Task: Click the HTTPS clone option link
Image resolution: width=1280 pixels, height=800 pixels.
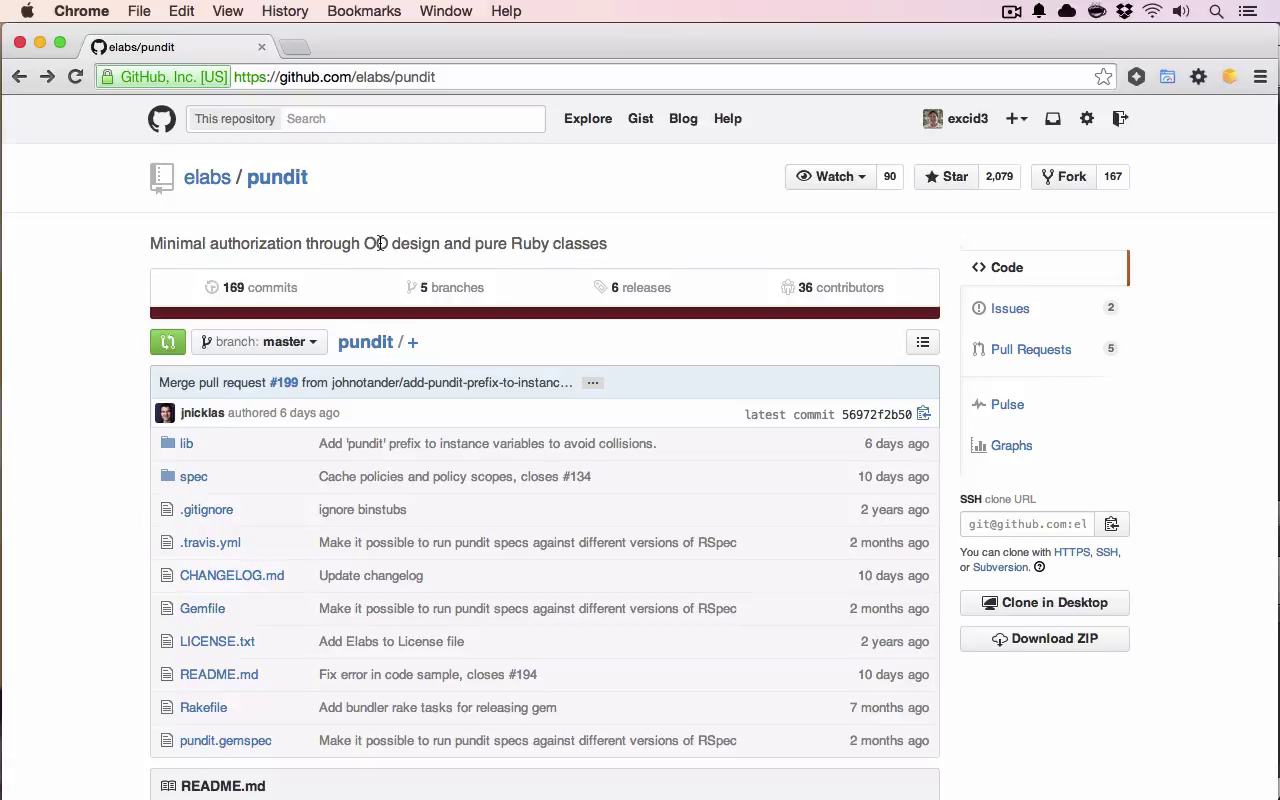Action: click(1072, 552)
